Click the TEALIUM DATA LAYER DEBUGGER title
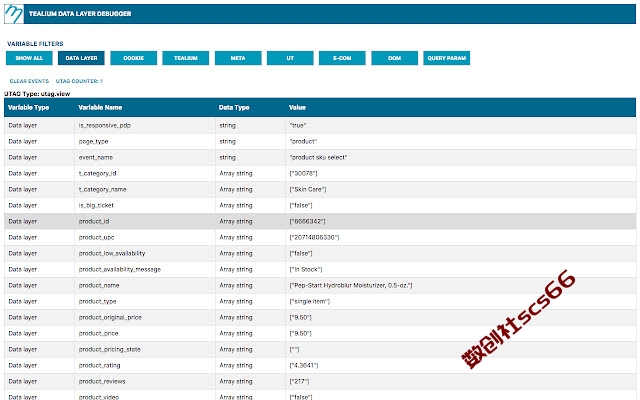 [x=80, y=14]
